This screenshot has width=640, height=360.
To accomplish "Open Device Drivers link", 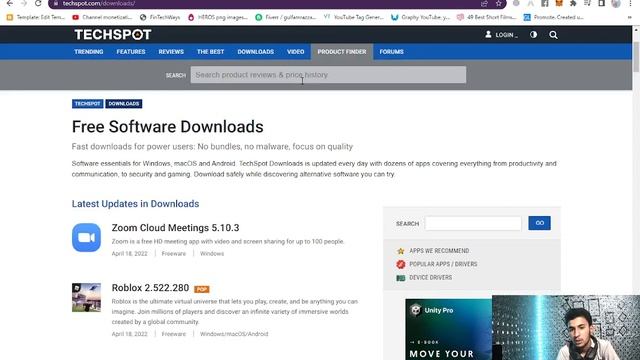I will click(431, 278).
